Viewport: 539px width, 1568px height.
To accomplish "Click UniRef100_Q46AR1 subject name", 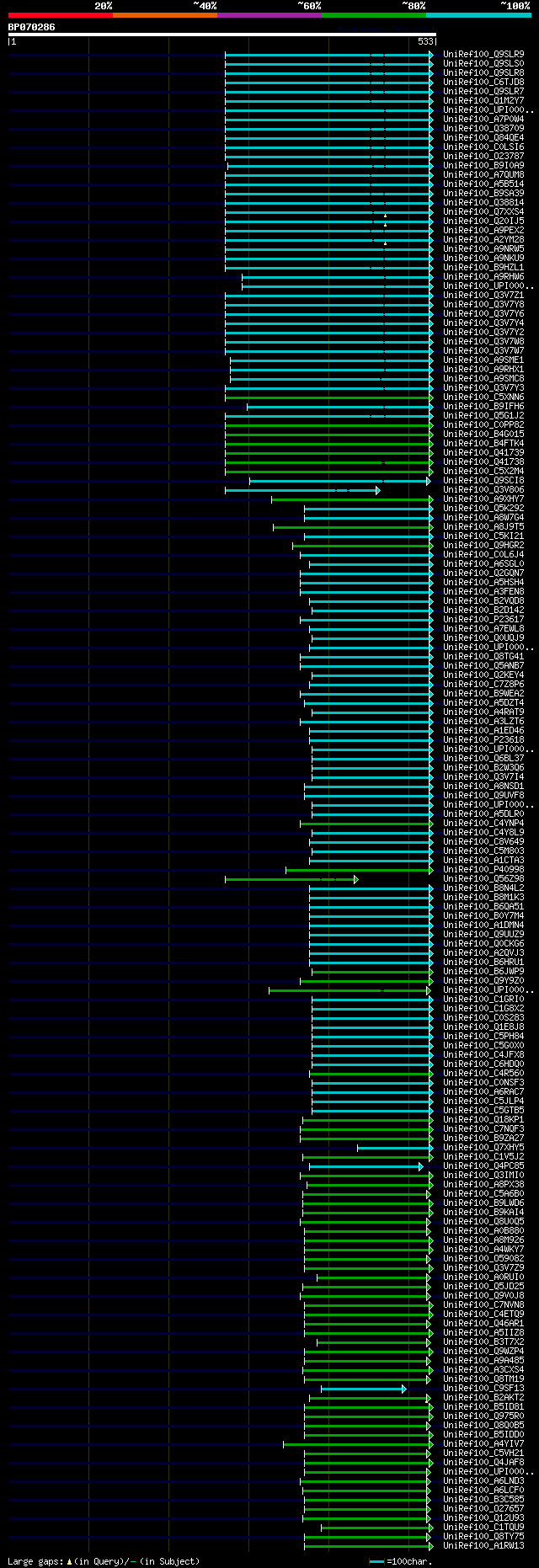I will coord(483,1324).
